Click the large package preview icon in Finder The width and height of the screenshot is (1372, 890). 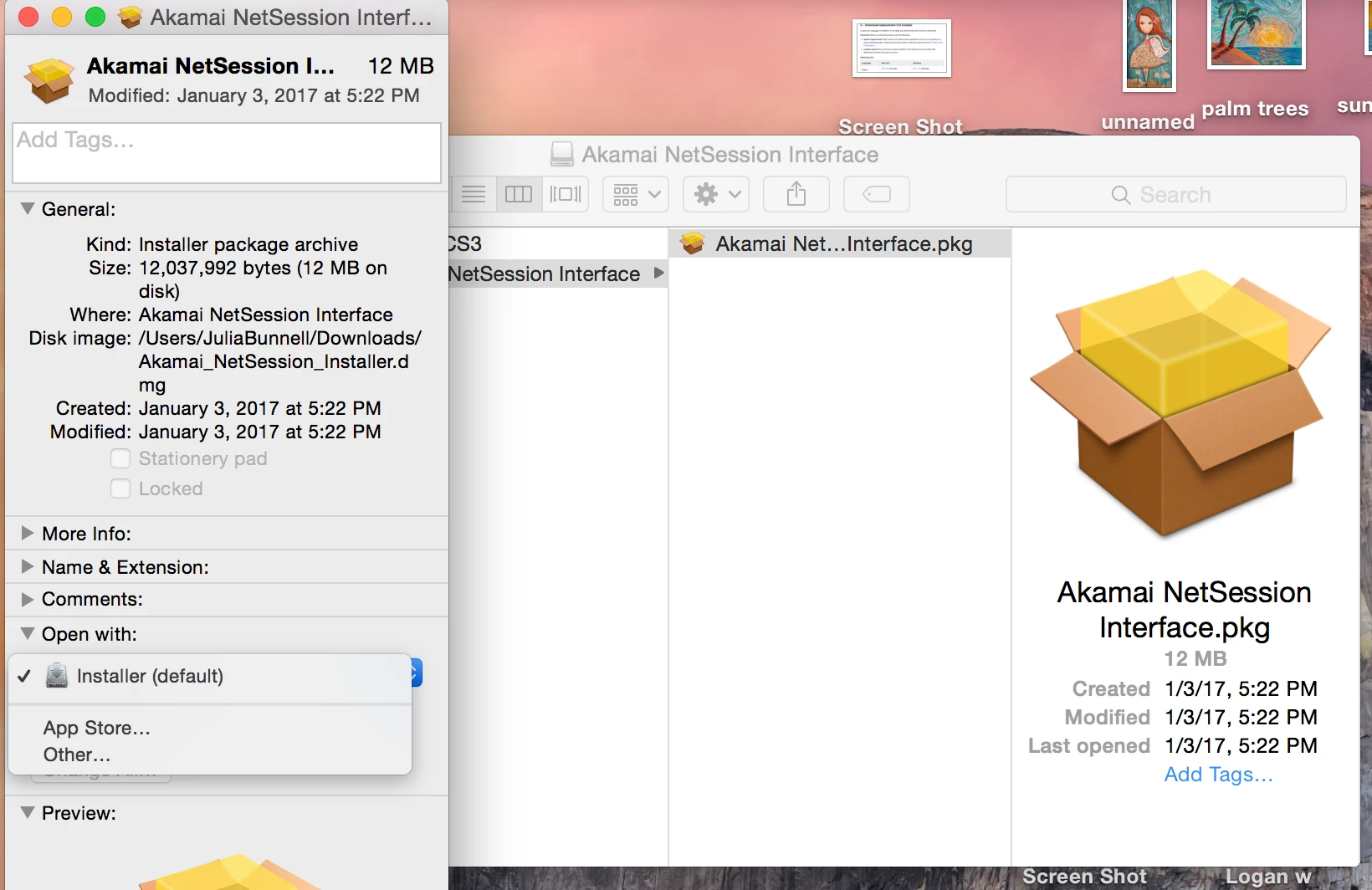point(1180,403)
